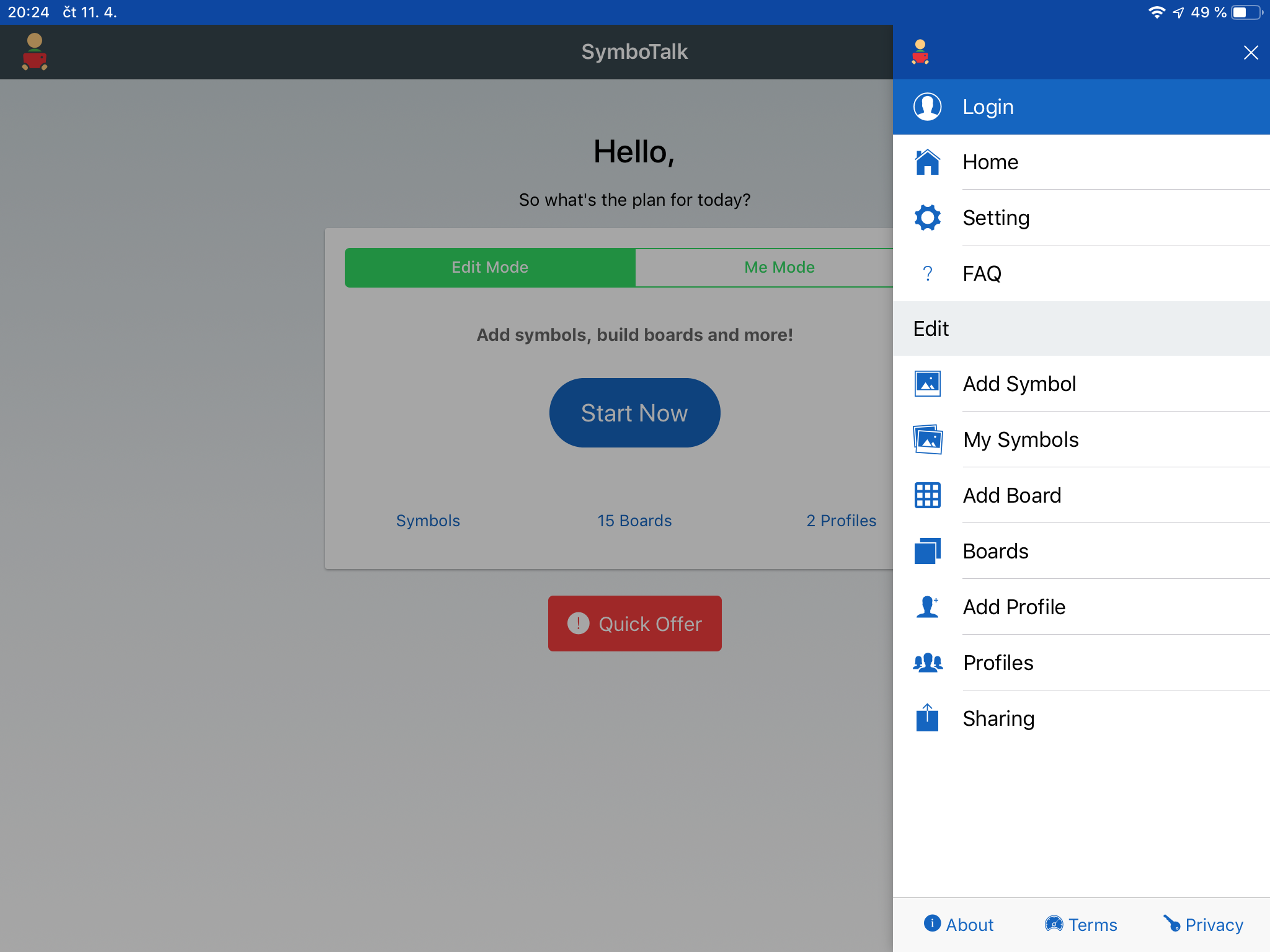Open Sharing menu entry
Image resolution: width=1270 pixels, height=952 pixels.
(1081, 718)
